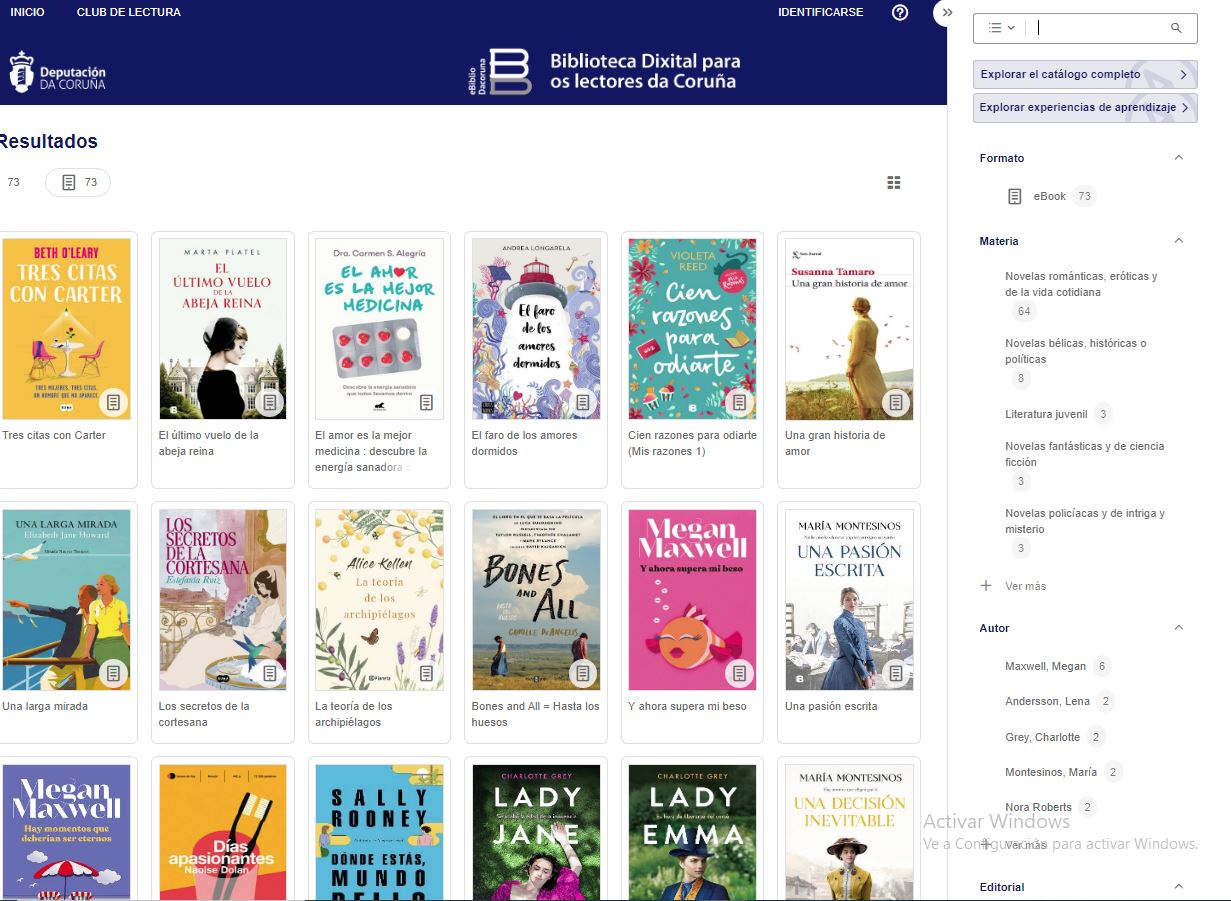Click the search magnifier icon
This screenshot has width=1231, height=901.
click(1176, 28)
